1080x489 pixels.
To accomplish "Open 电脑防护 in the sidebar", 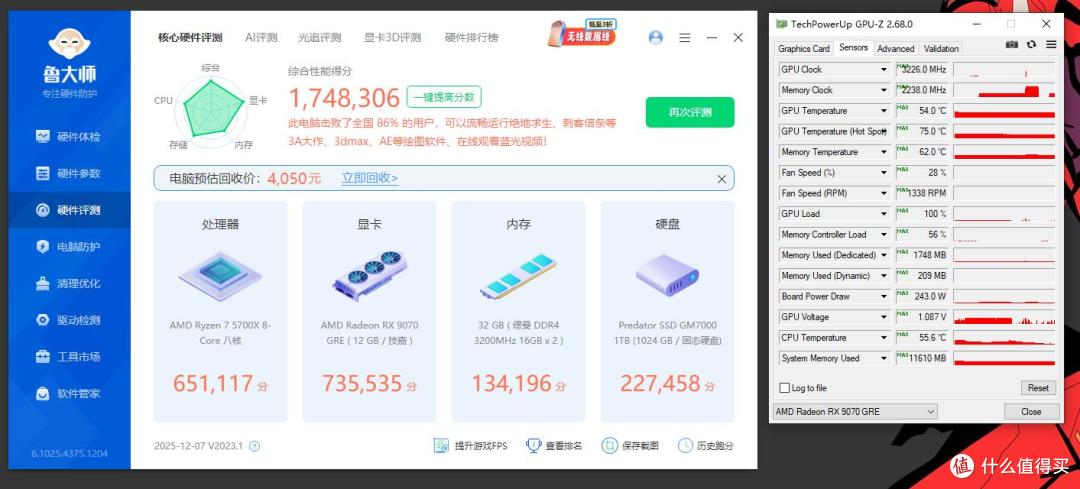I will click(x=68, y=247).
